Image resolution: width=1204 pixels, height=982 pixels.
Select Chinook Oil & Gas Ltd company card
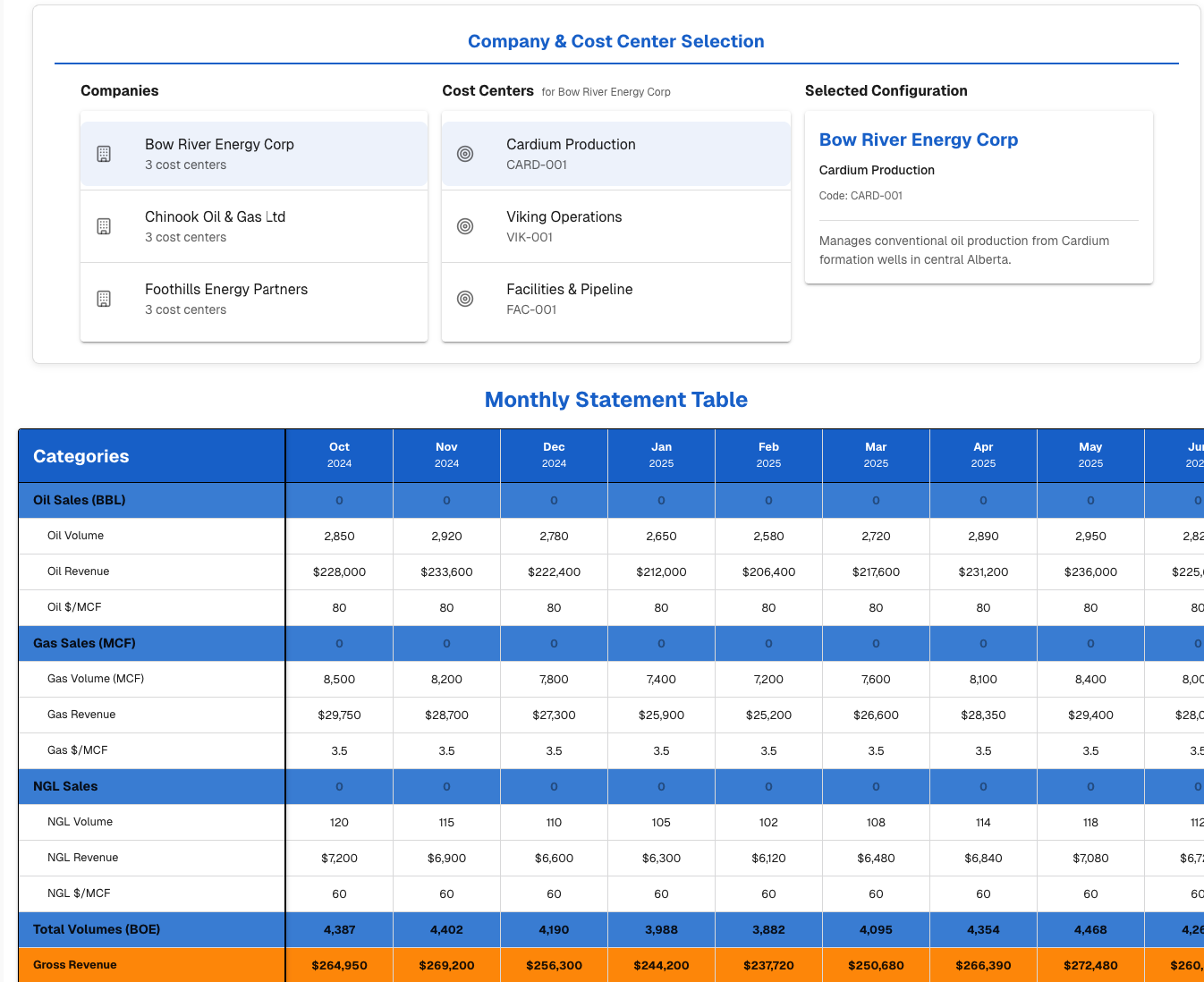point(254,225)
